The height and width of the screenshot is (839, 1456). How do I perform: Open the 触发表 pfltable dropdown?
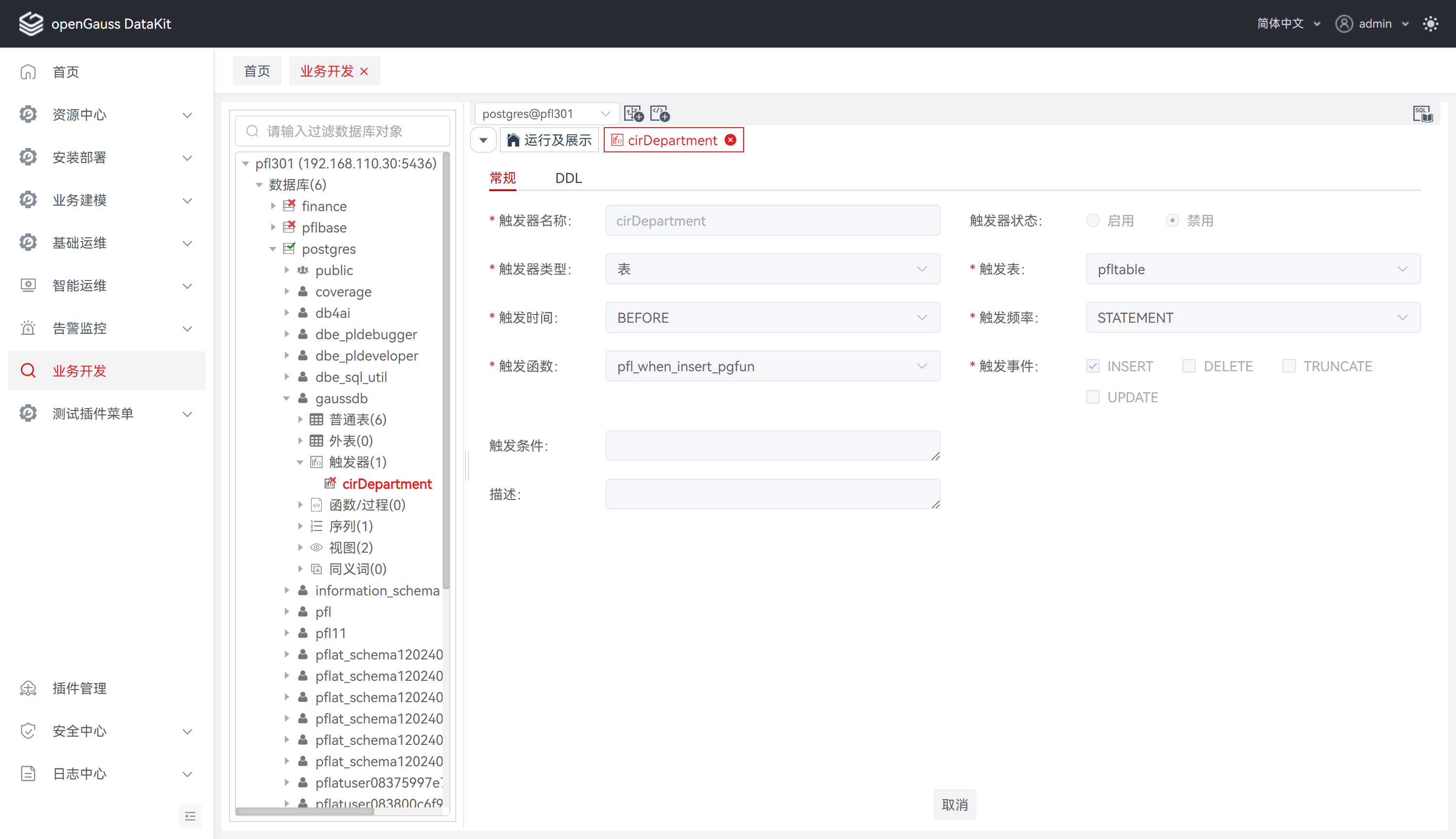(x=1253, y=269)
